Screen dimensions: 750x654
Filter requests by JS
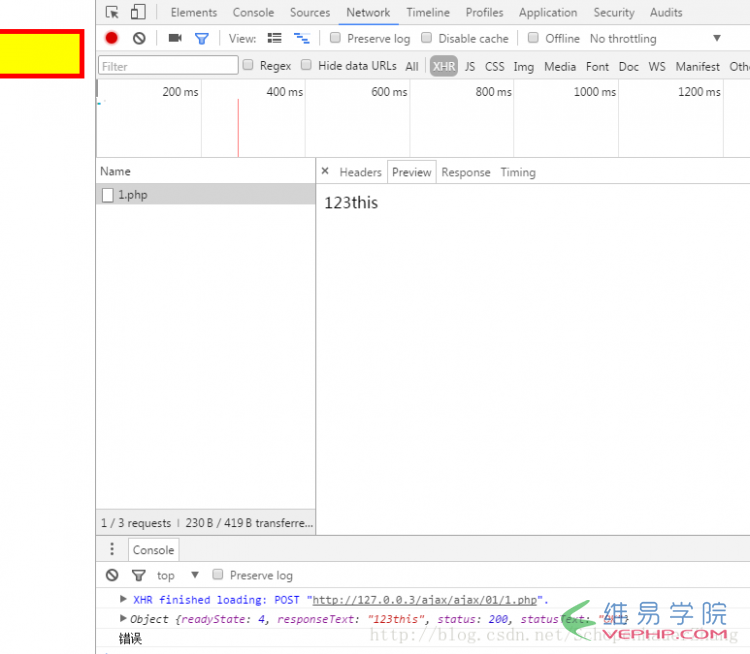(470, 66)
